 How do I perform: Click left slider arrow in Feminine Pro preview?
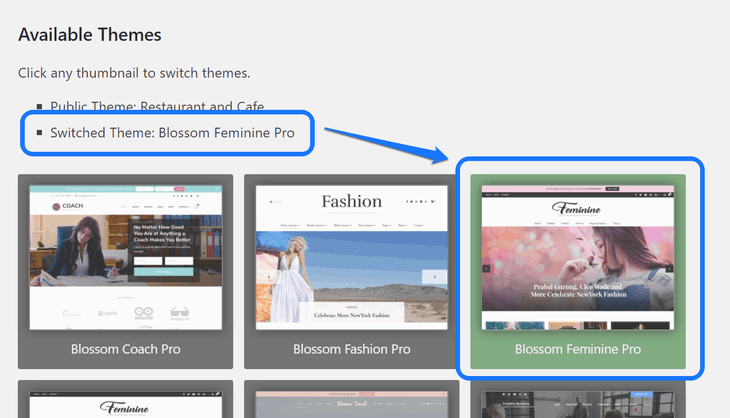(486, 269)
